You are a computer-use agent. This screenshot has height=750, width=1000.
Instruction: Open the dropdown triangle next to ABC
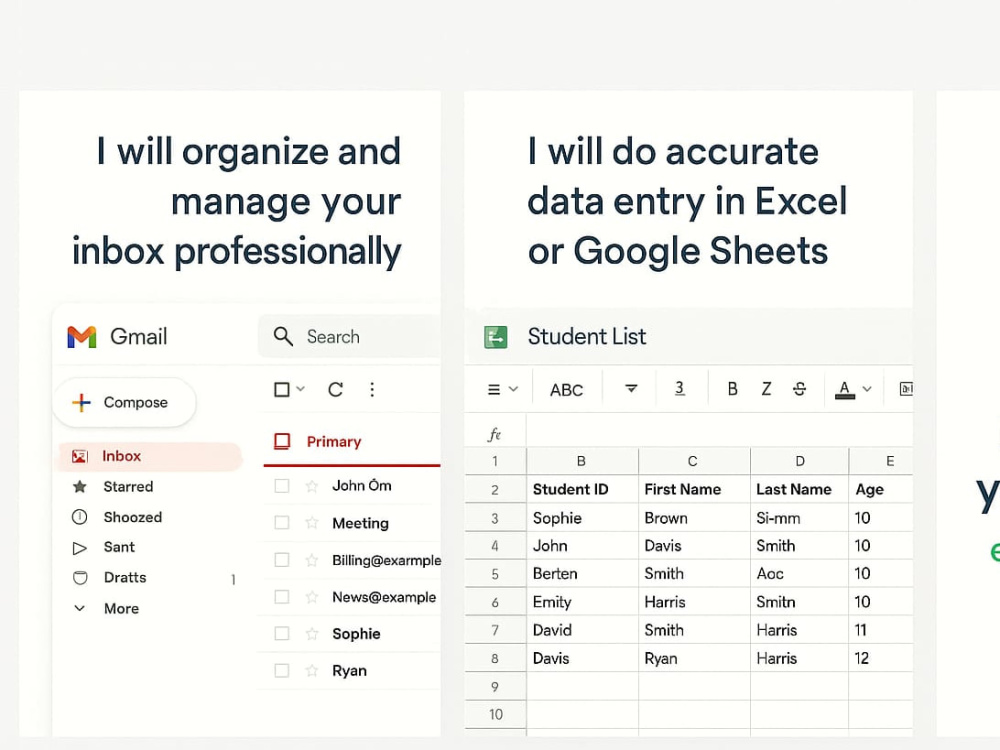[x=631, y=388]
